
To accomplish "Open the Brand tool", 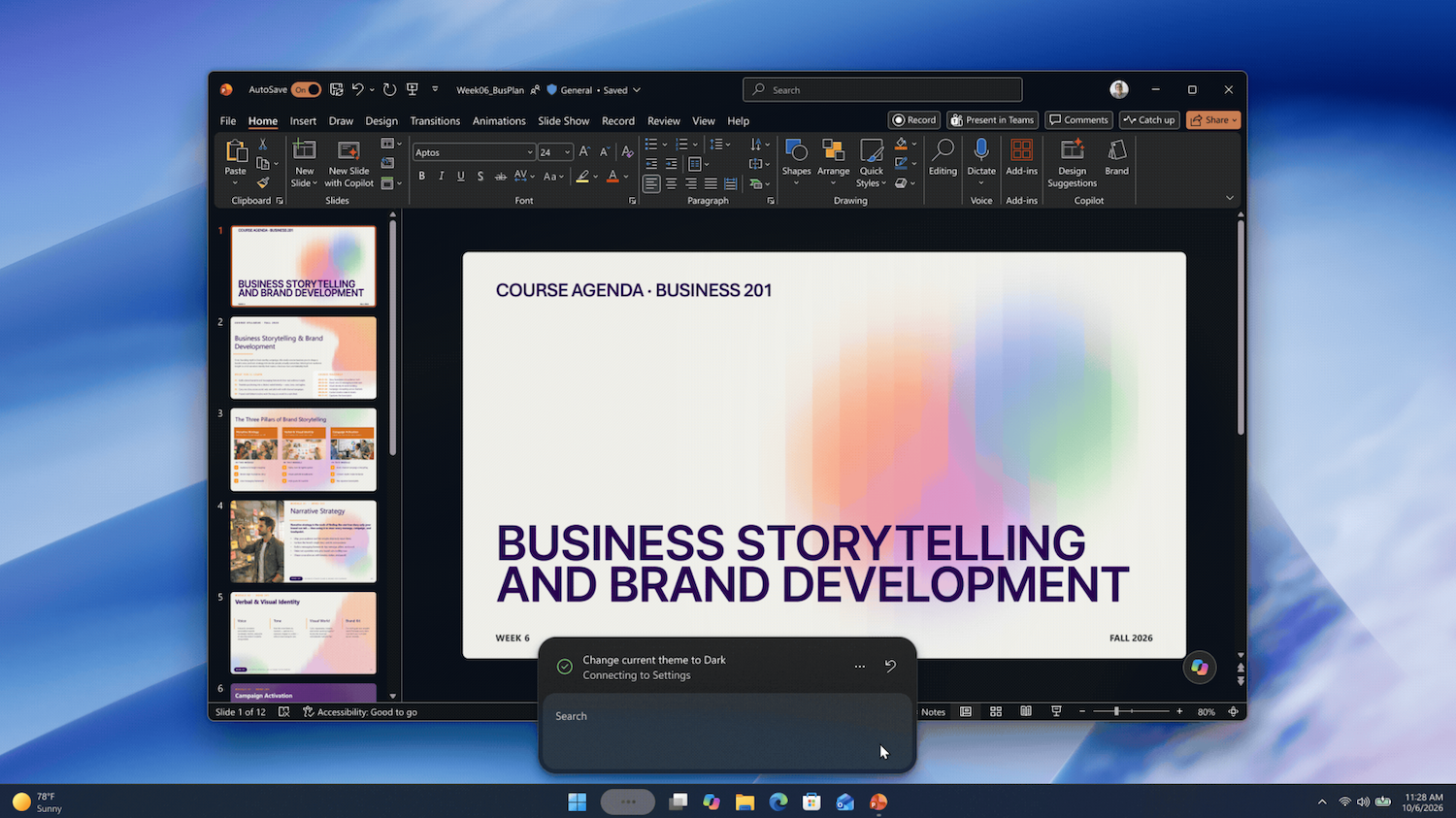I will pos(1117,158).
